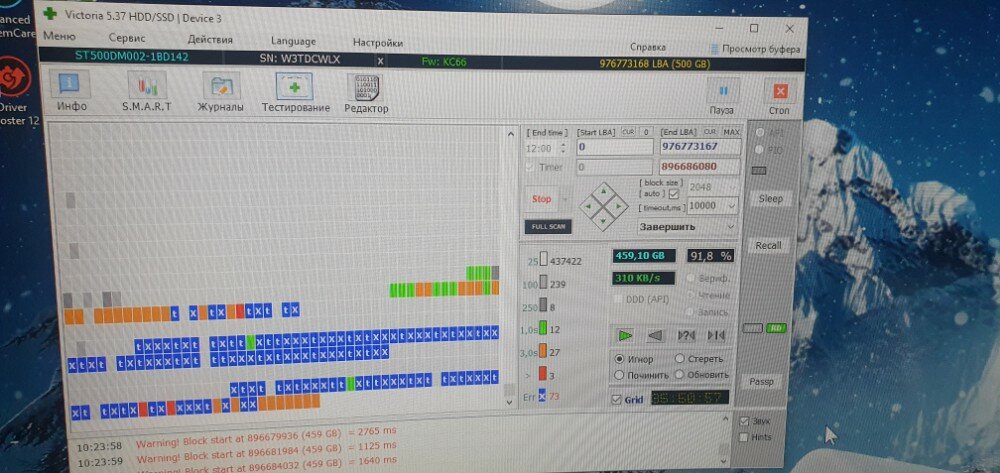Screen dimensions: 1000x473
Task: Click the block map scrollbar down arrow
Action: [508, 402]
